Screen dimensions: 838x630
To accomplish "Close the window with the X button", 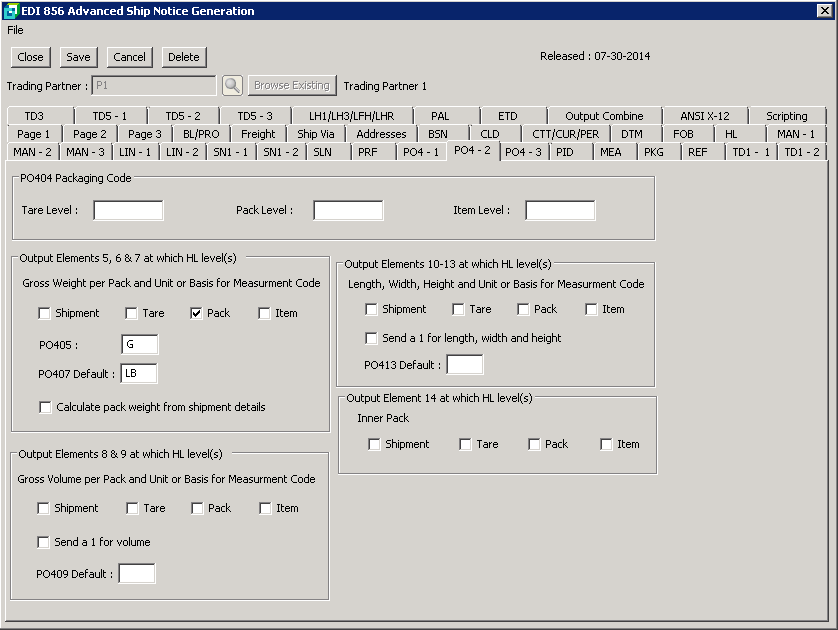I will (824, 11).
